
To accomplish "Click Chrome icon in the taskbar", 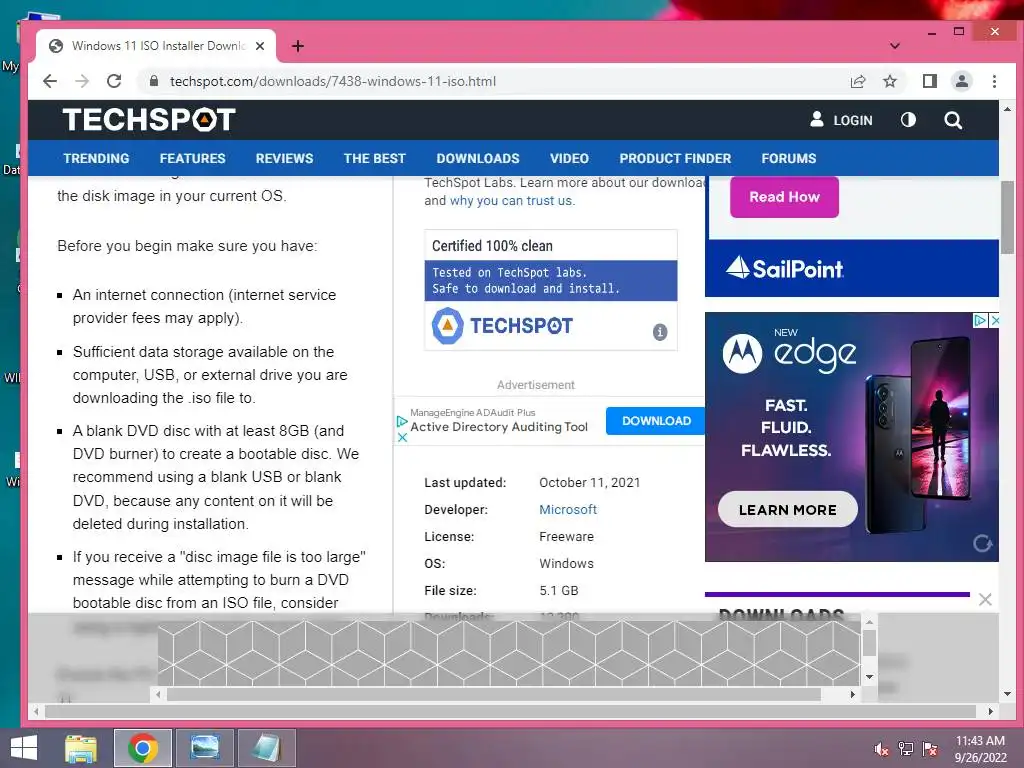I will click(142, 748).
